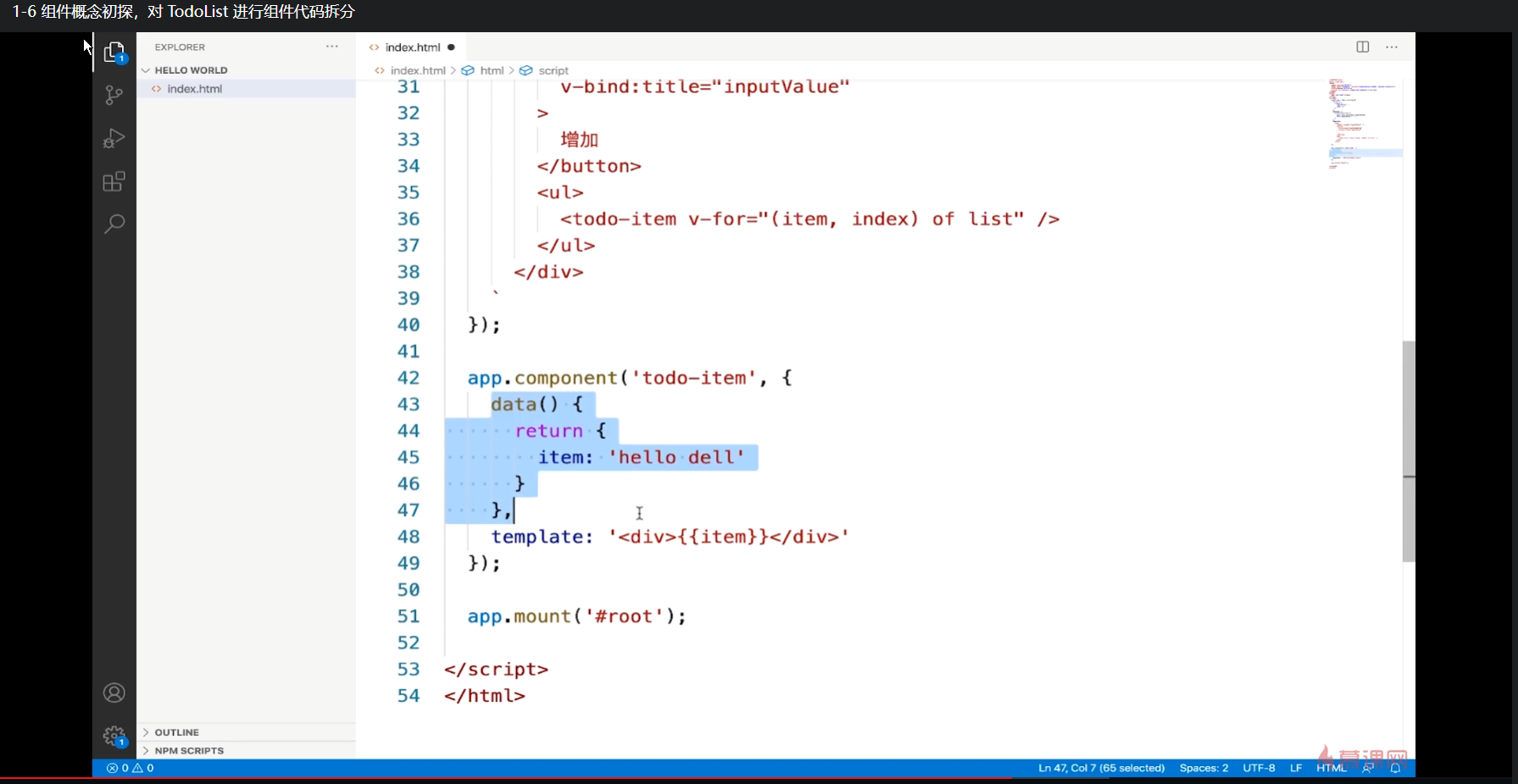
Task: Open the Accounts menu
Action: [x=114, y=693]
